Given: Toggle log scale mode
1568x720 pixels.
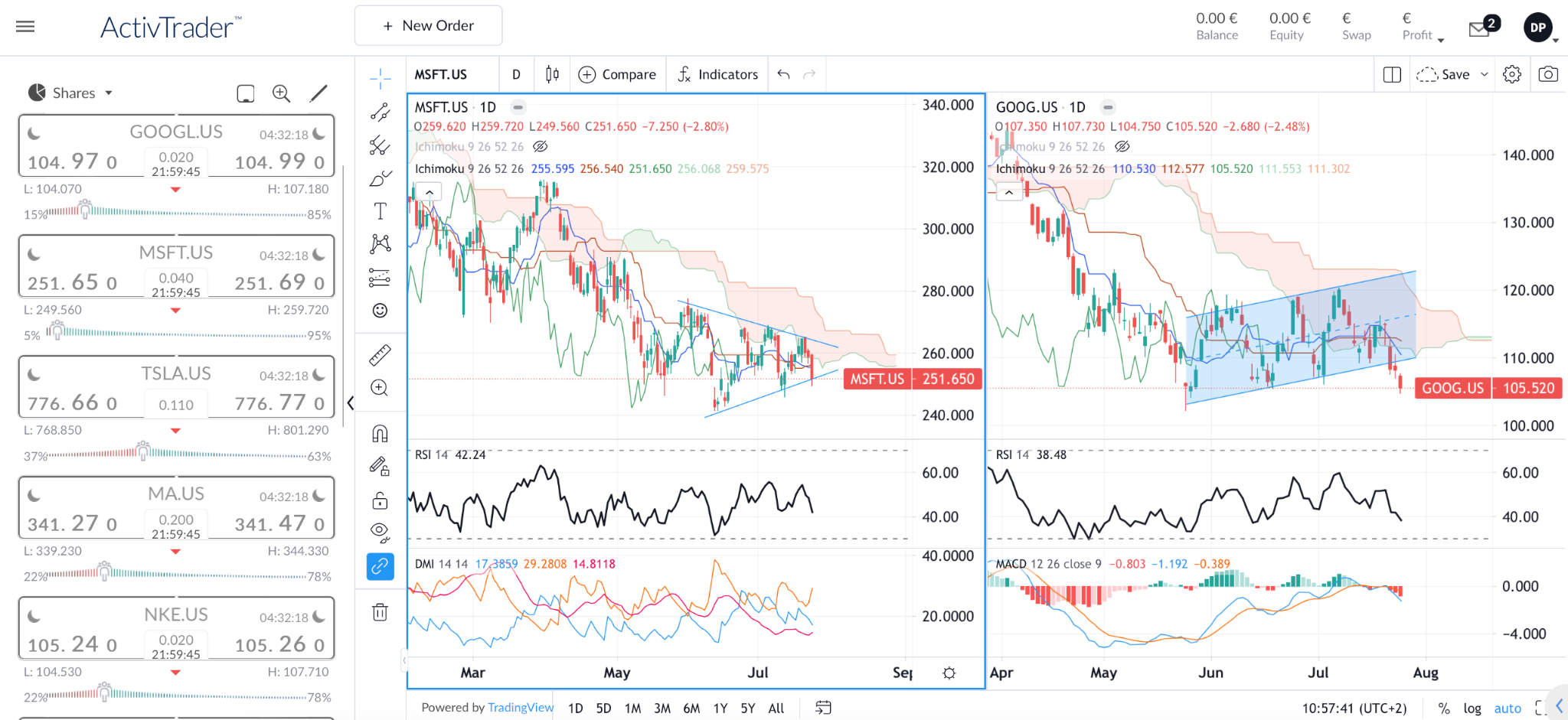Looking at the screenshot, I should click(1472, 709).
